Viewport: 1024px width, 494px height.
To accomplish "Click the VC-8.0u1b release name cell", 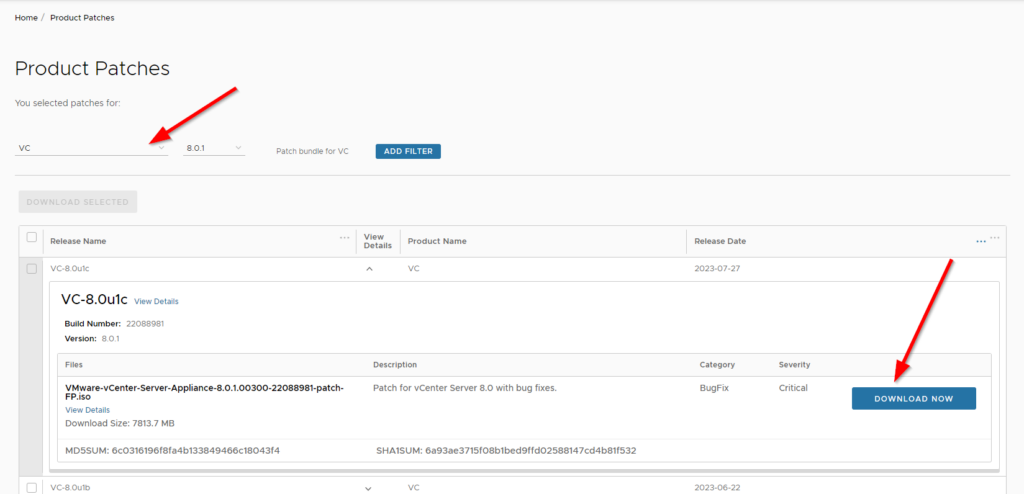I will pos(69,488).
